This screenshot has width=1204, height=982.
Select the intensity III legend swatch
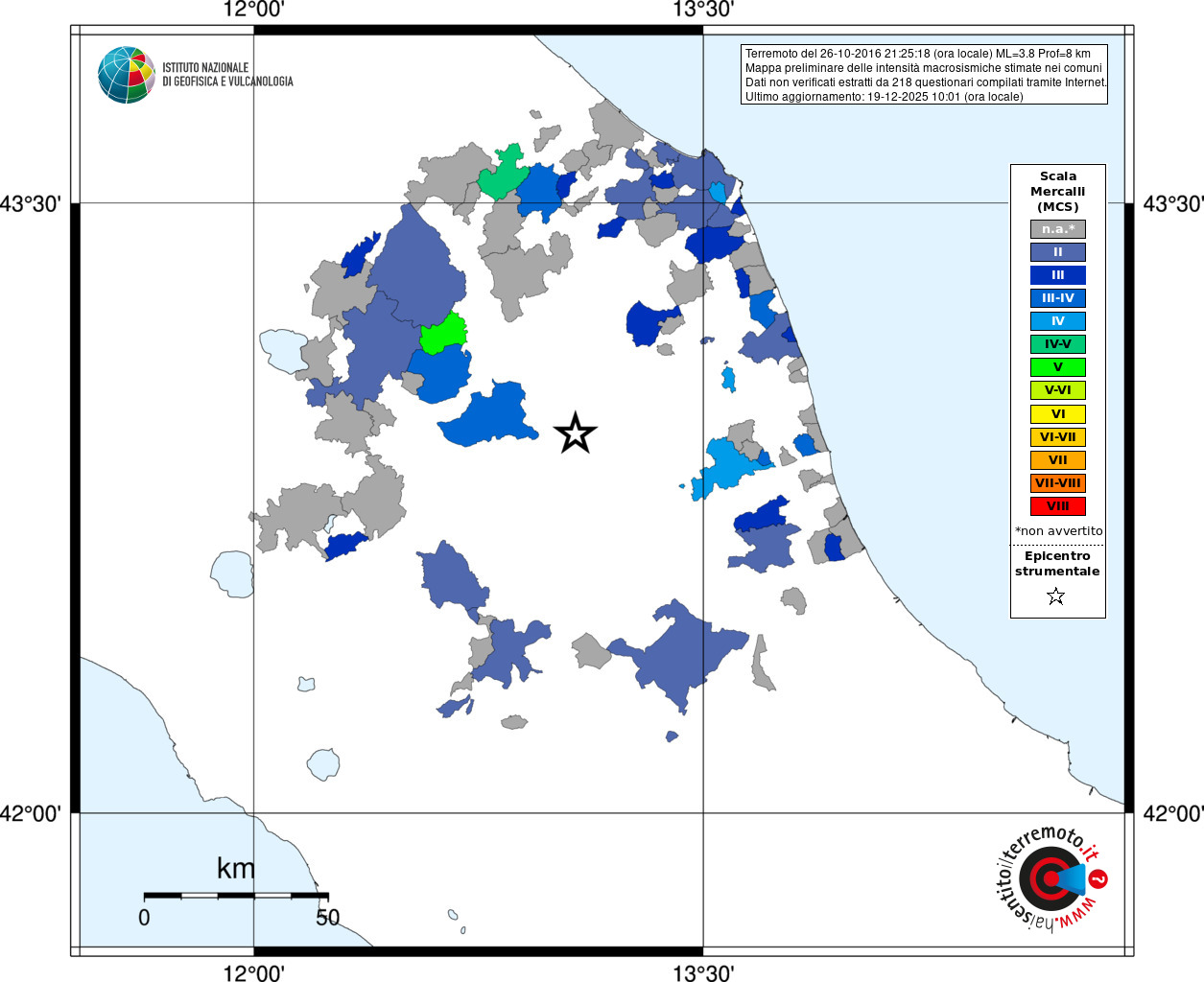1058,275
